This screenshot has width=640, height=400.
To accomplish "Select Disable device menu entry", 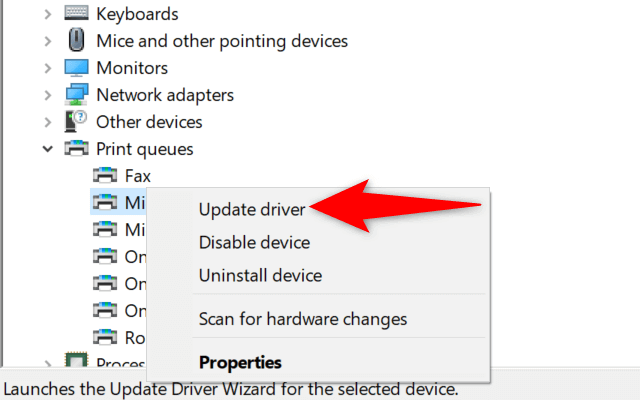I will pyautogui.click(x=254, y=242).
